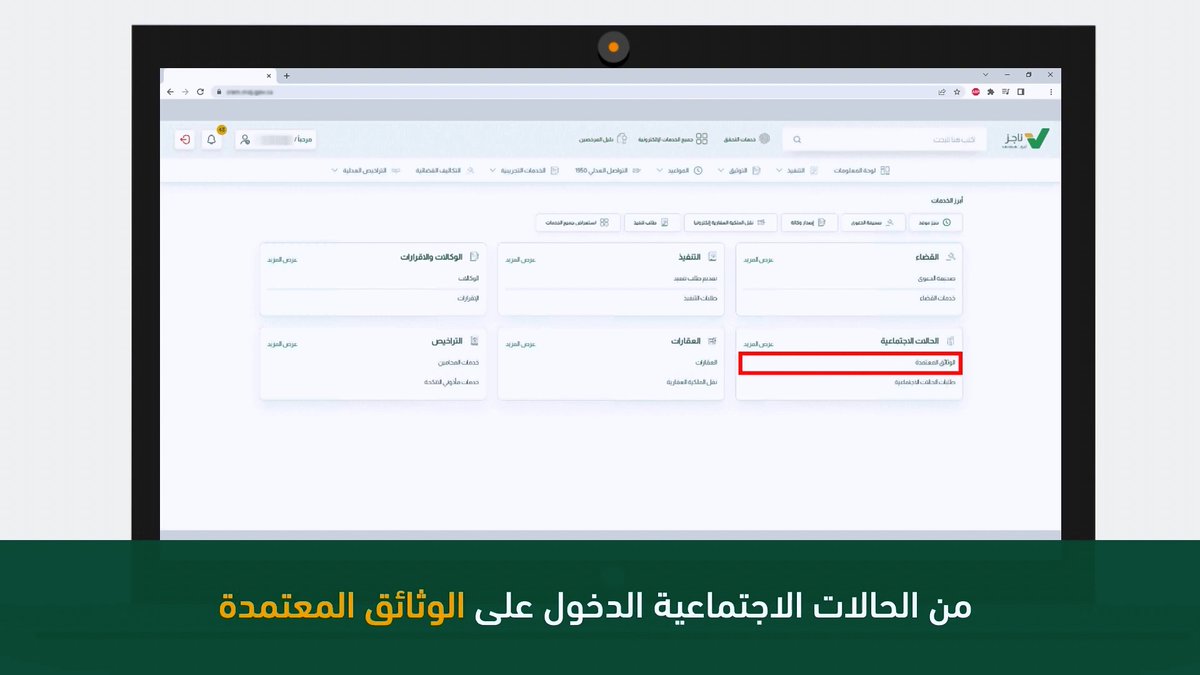Bookmark this page with the star icon

tap(957, 91)
